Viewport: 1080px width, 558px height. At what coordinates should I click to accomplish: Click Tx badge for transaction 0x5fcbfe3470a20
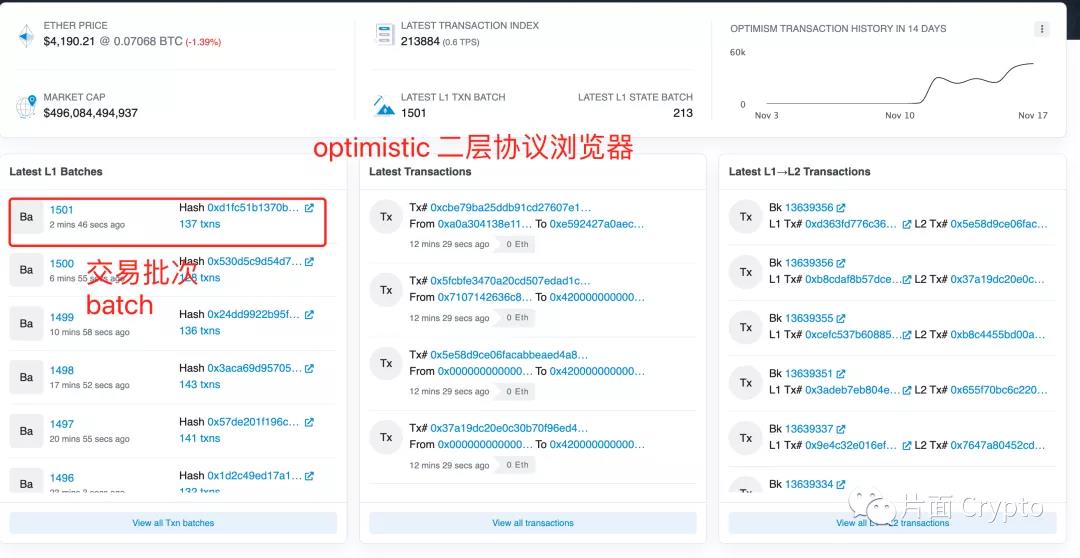coord(386,290)
